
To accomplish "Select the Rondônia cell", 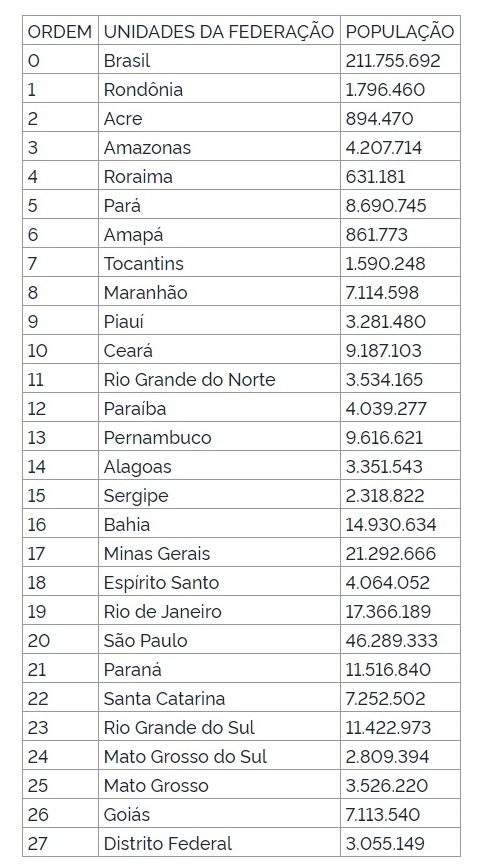I will (219, 89).
